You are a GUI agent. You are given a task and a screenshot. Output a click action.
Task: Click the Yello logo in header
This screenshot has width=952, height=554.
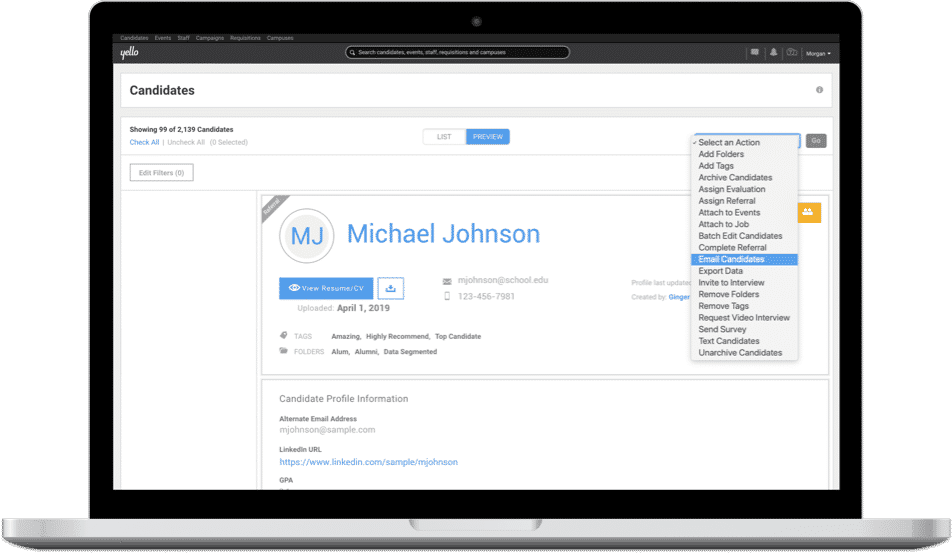pyautogui.click(x=128, y=53)
